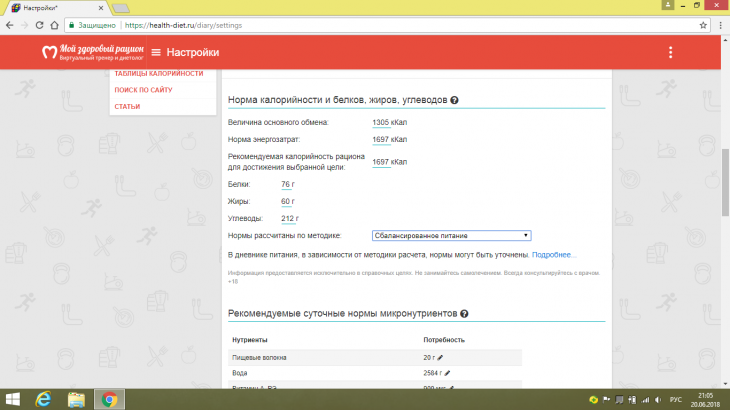Switch to the Настройки browser tab

[50, 7]
